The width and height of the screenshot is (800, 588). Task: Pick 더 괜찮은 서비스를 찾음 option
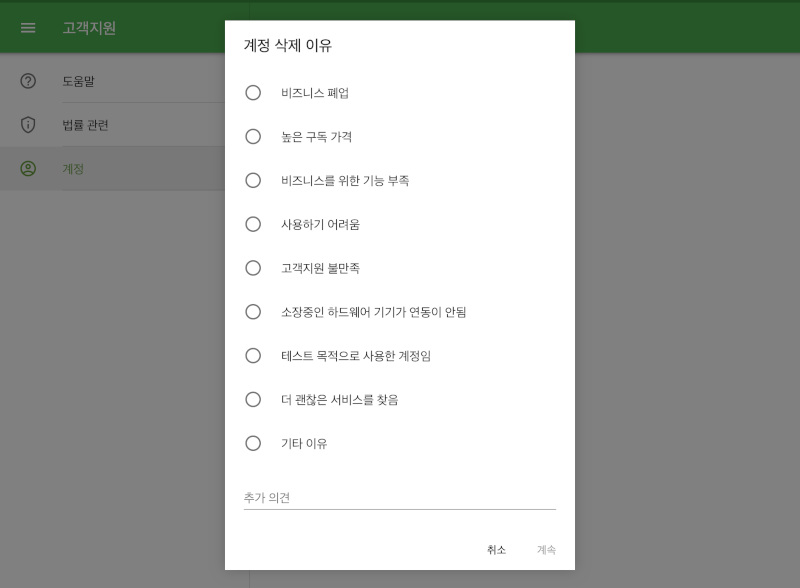coord(253,399)
